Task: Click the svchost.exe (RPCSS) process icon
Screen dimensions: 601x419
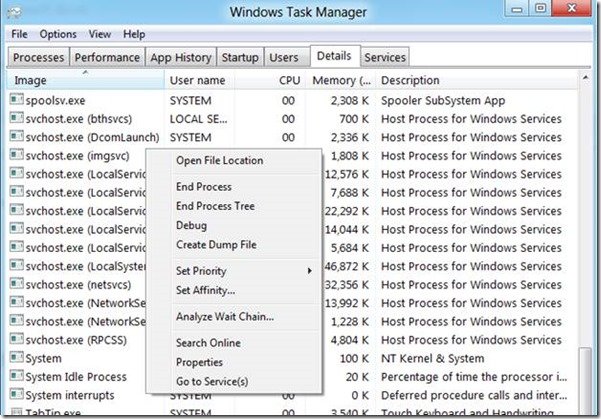Action: coord(16,339)
